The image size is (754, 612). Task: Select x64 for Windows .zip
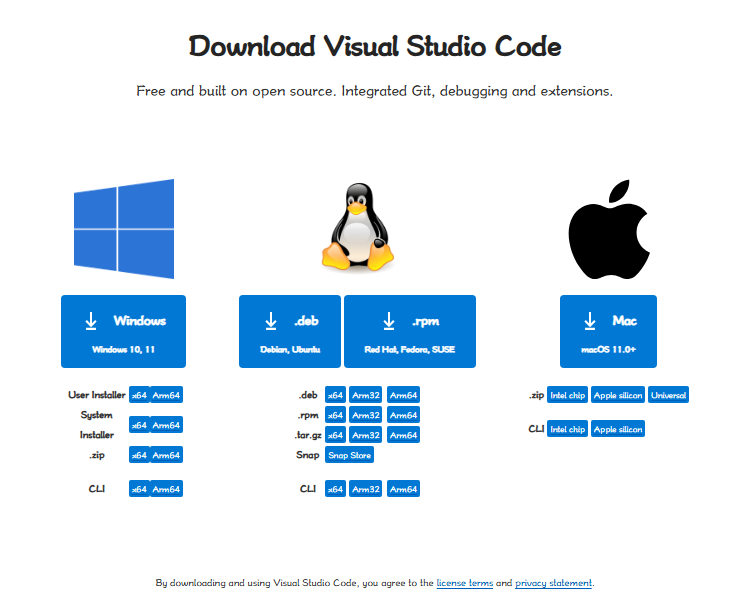coord(139,455)
